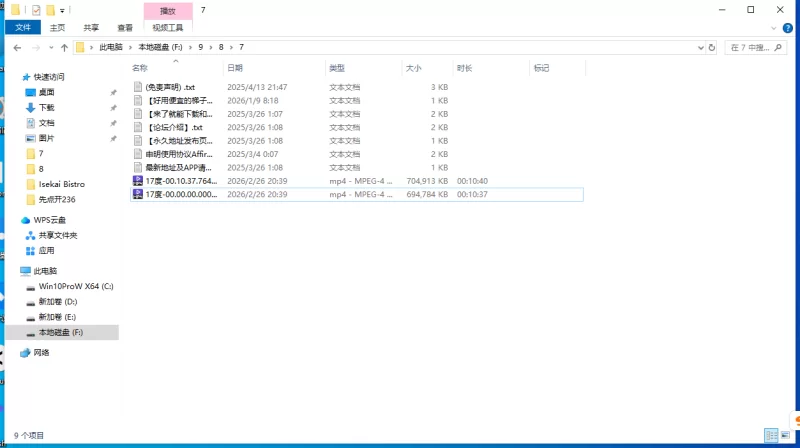This screenshot has width=800, height=448.
Task: Open 本地磁盘 (F:) in the sidebar
Action: pos(61,332)
